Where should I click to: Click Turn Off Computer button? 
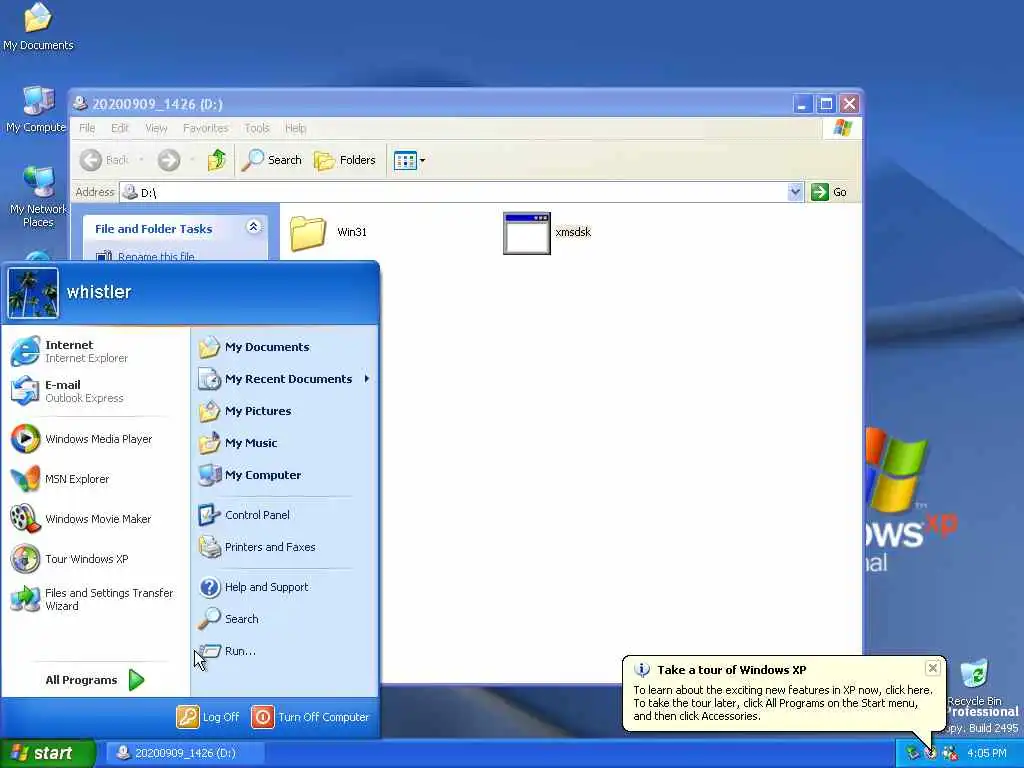point(311,717)
